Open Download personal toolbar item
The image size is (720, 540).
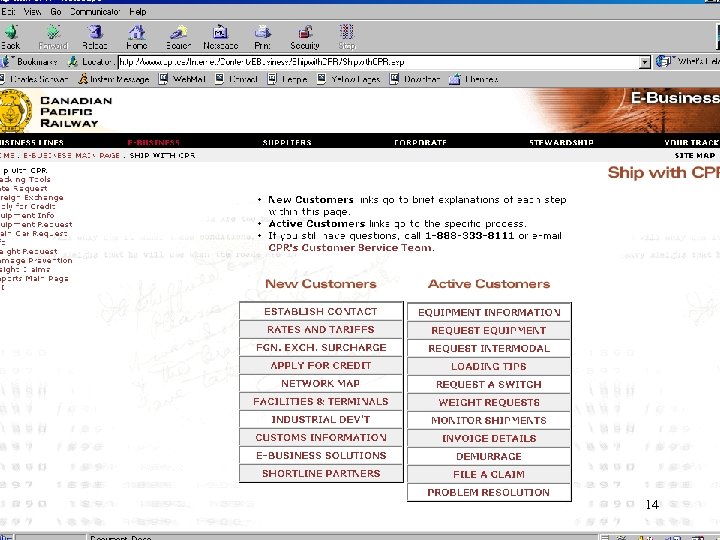[415, 79]
